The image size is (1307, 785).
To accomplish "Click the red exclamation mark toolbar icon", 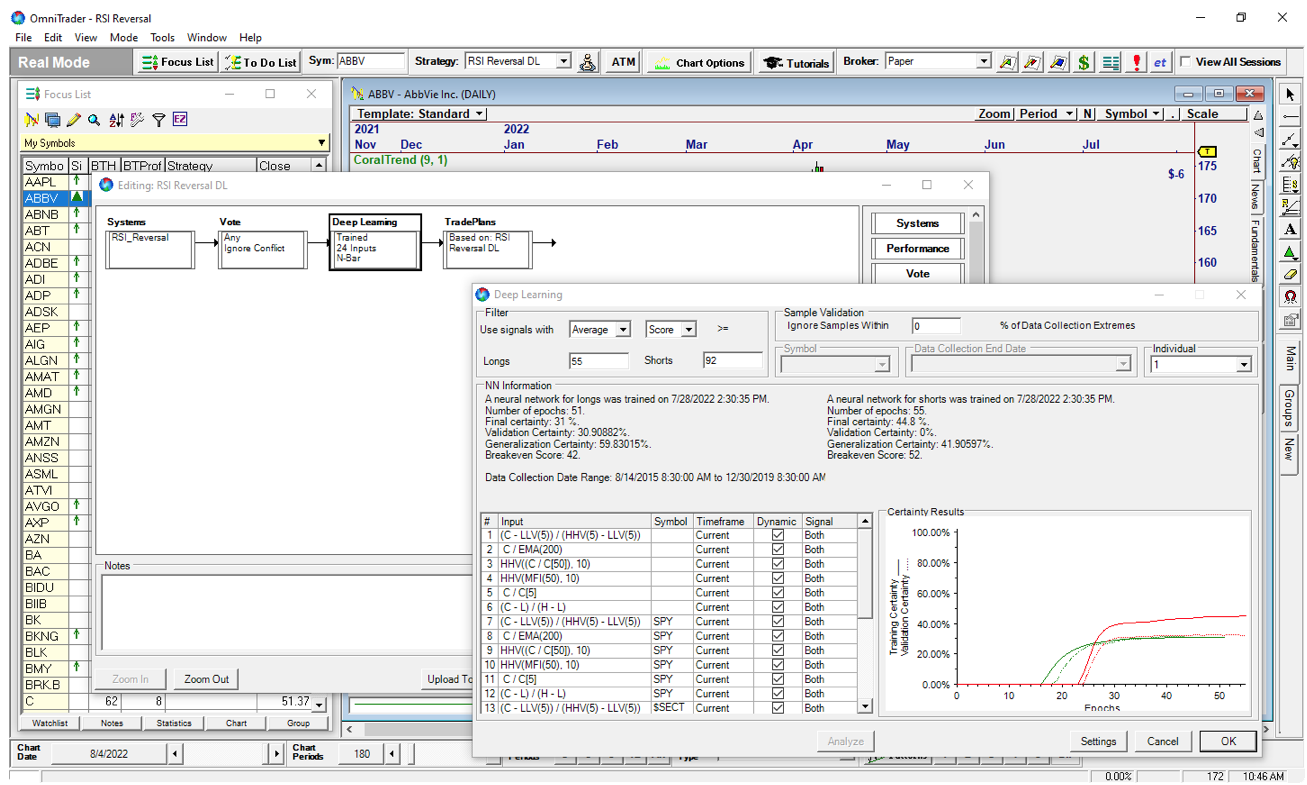I will pyautogui.click(x=1137, y=62).
